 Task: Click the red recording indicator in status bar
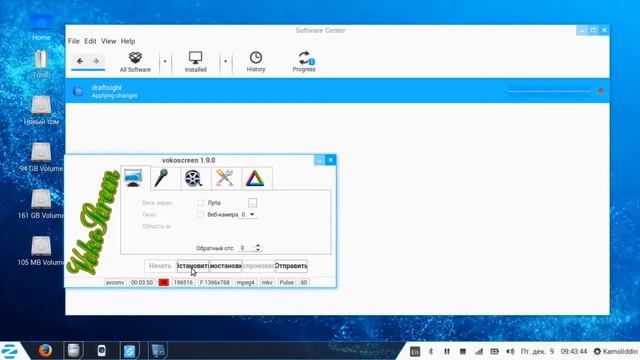pos(164,282)
